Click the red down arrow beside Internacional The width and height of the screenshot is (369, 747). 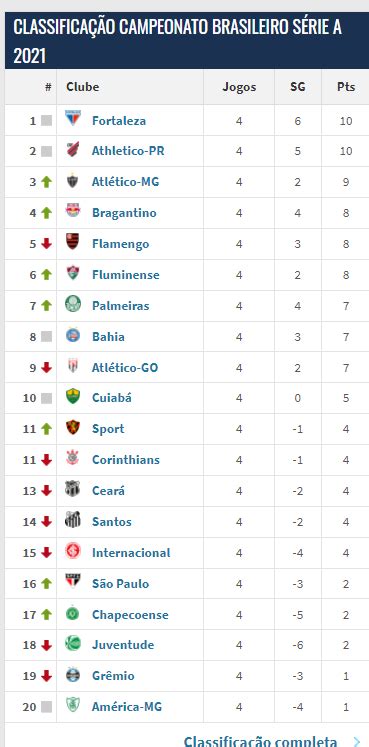[46, 553]
